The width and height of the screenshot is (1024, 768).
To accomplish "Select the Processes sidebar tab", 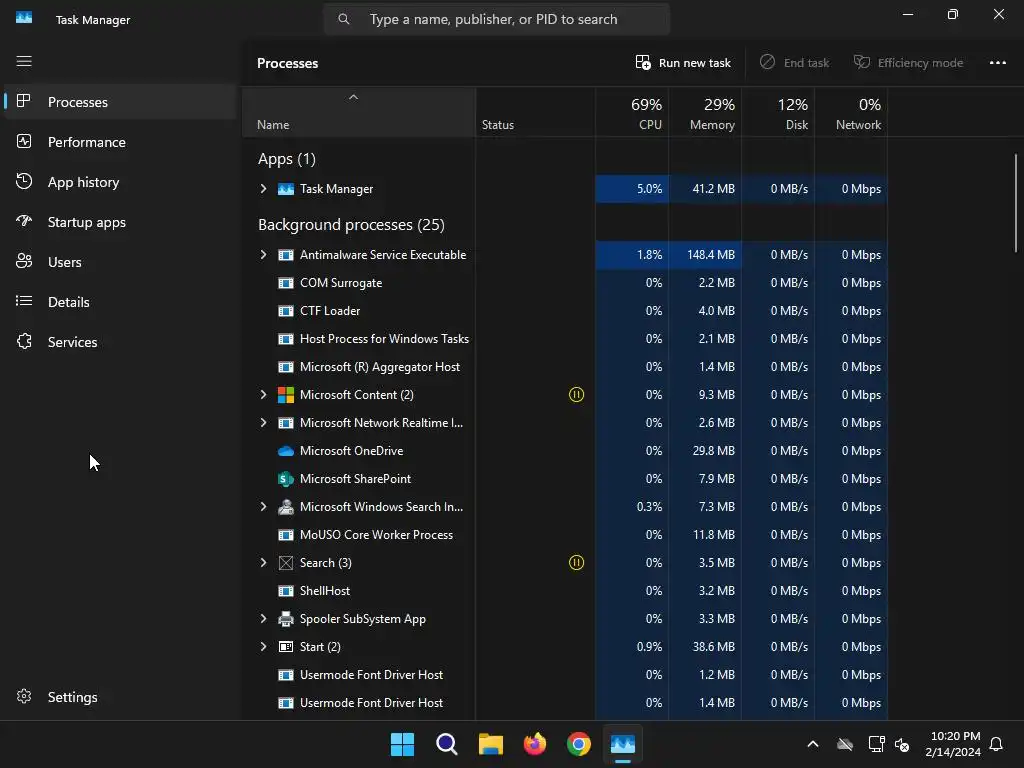I will pos(120,102).
